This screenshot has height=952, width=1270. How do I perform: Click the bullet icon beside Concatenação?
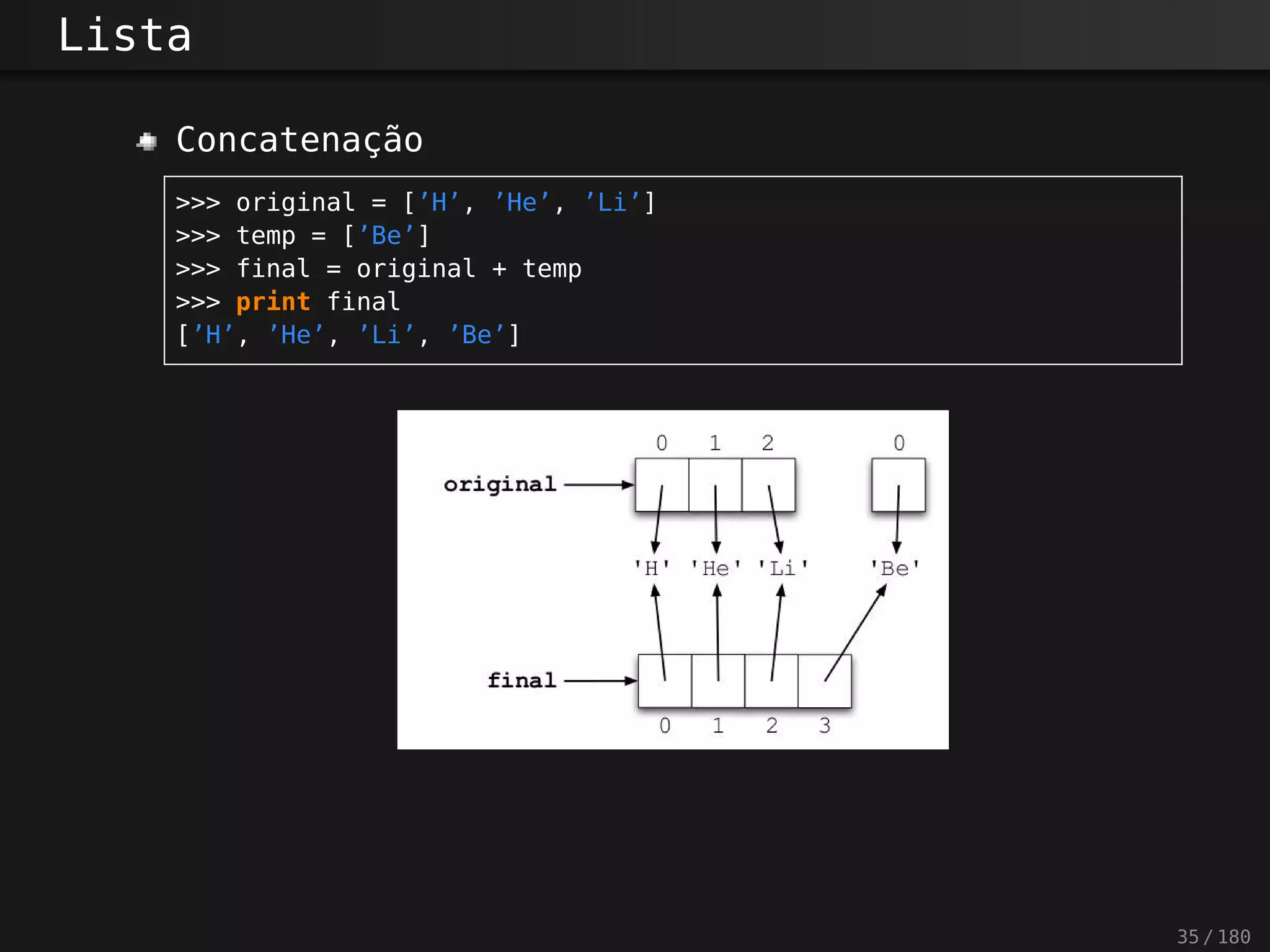[147, 142]
